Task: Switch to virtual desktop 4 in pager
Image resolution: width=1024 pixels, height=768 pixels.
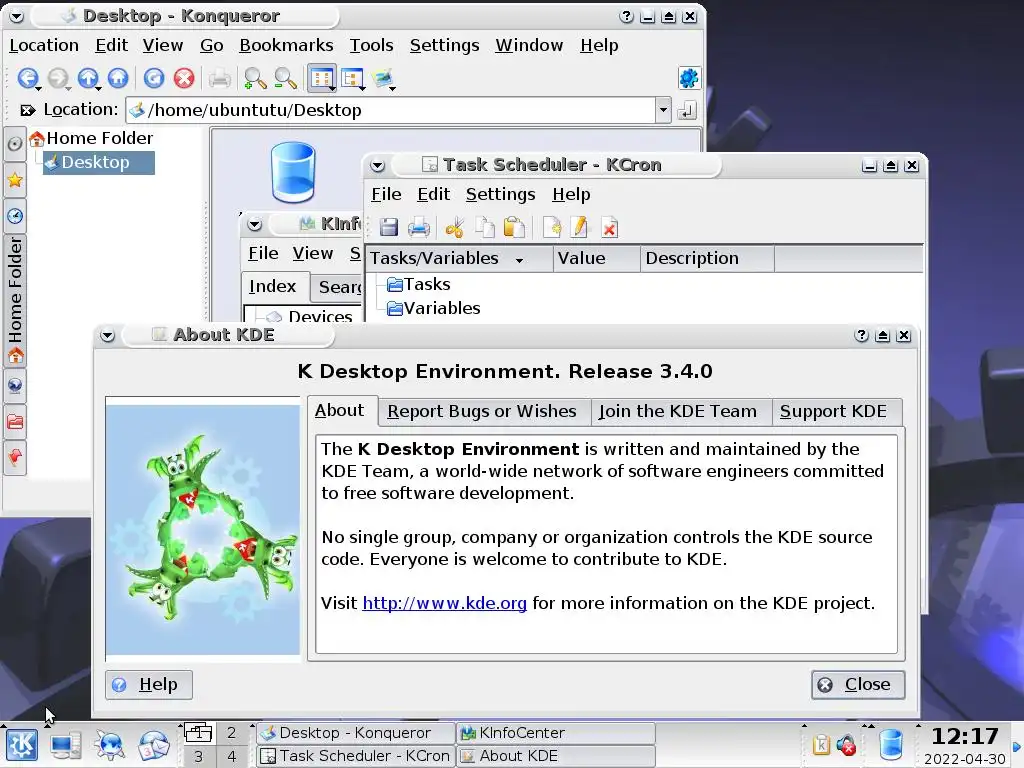Action: pos(231,756)
